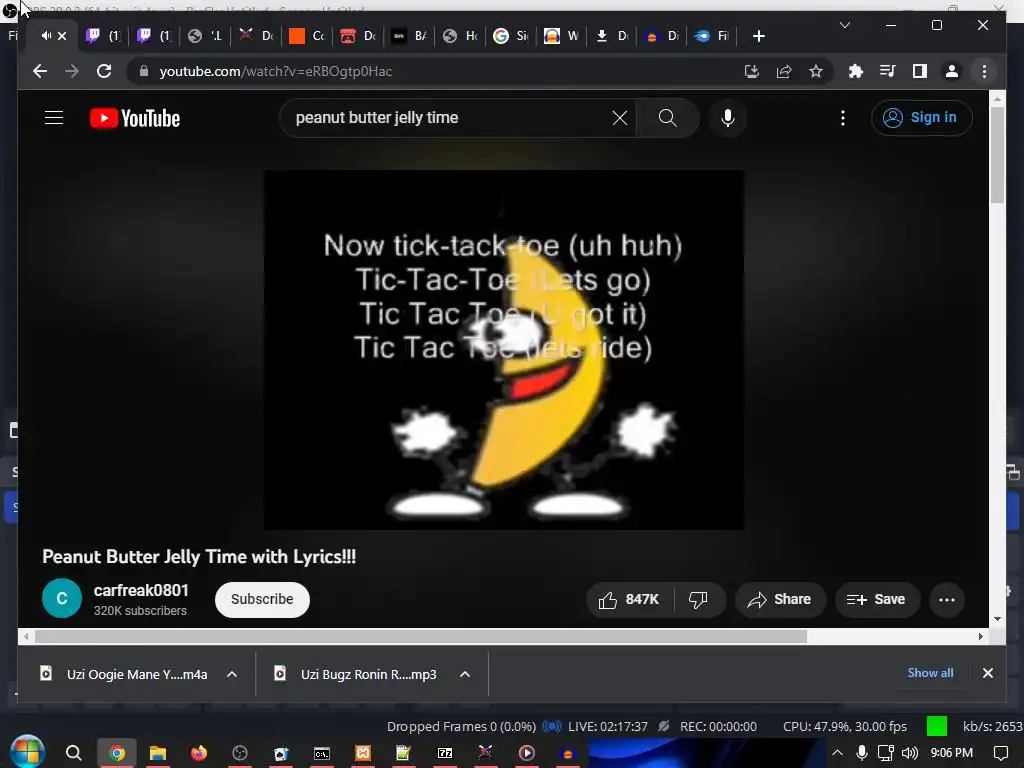Click the video title 'Peanut Butter Jelly Time with Lyrics!!!'
This screenshot has width=1024, height=768.
[199, 556]
